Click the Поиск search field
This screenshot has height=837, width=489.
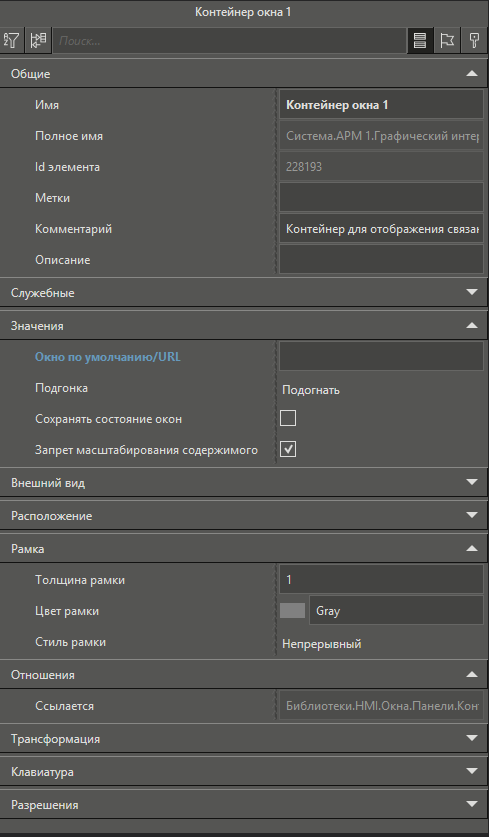pos(230,41)
